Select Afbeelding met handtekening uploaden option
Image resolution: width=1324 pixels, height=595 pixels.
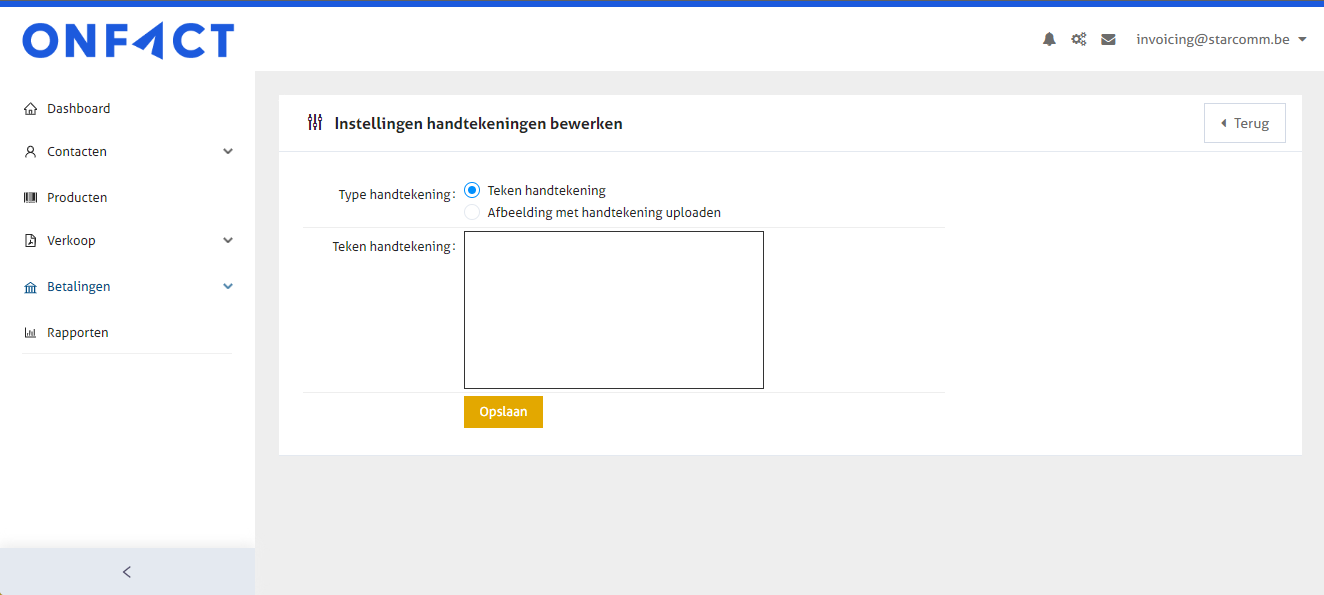[x=472, y=212]
